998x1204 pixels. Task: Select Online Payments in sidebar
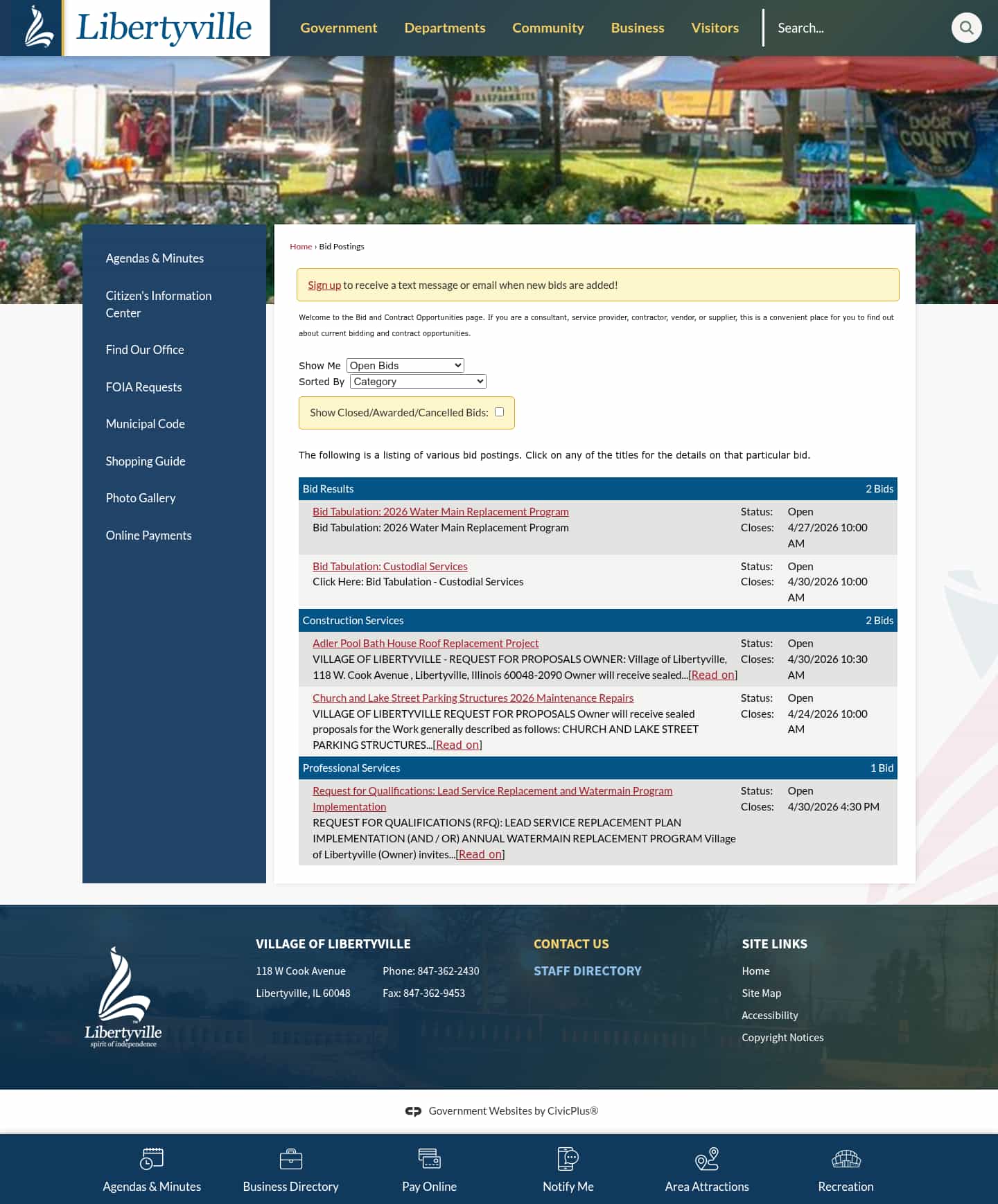click(148, 535)
